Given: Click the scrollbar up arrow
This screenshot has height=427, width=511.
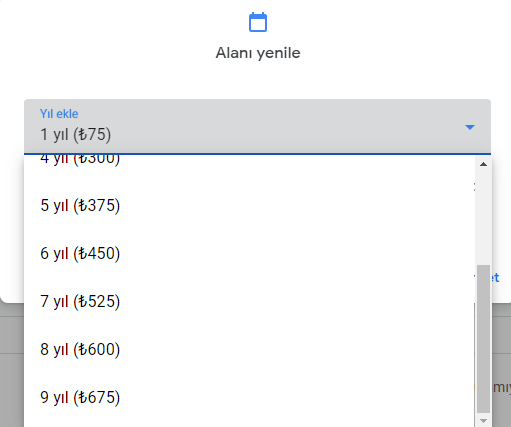Looking at the screenshot, I should [x=483, y=164].
